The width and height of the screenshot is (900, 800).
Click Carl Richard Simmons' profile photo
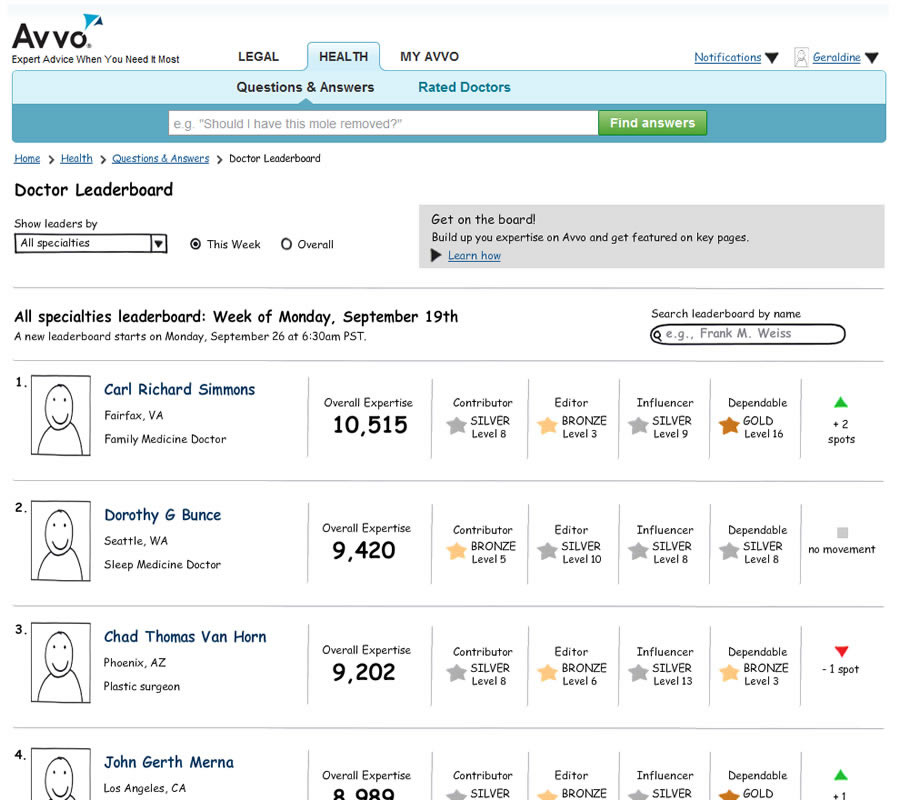point(61,415)
